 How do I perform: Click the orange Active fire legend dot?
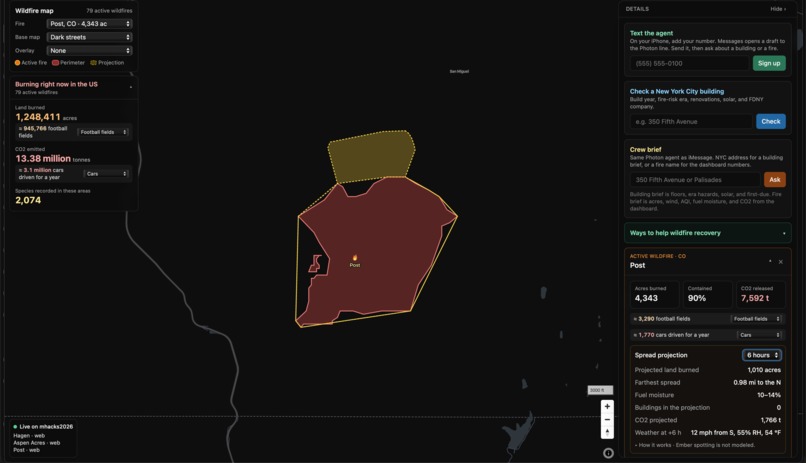pyautogui.click(x=17, y=63)
